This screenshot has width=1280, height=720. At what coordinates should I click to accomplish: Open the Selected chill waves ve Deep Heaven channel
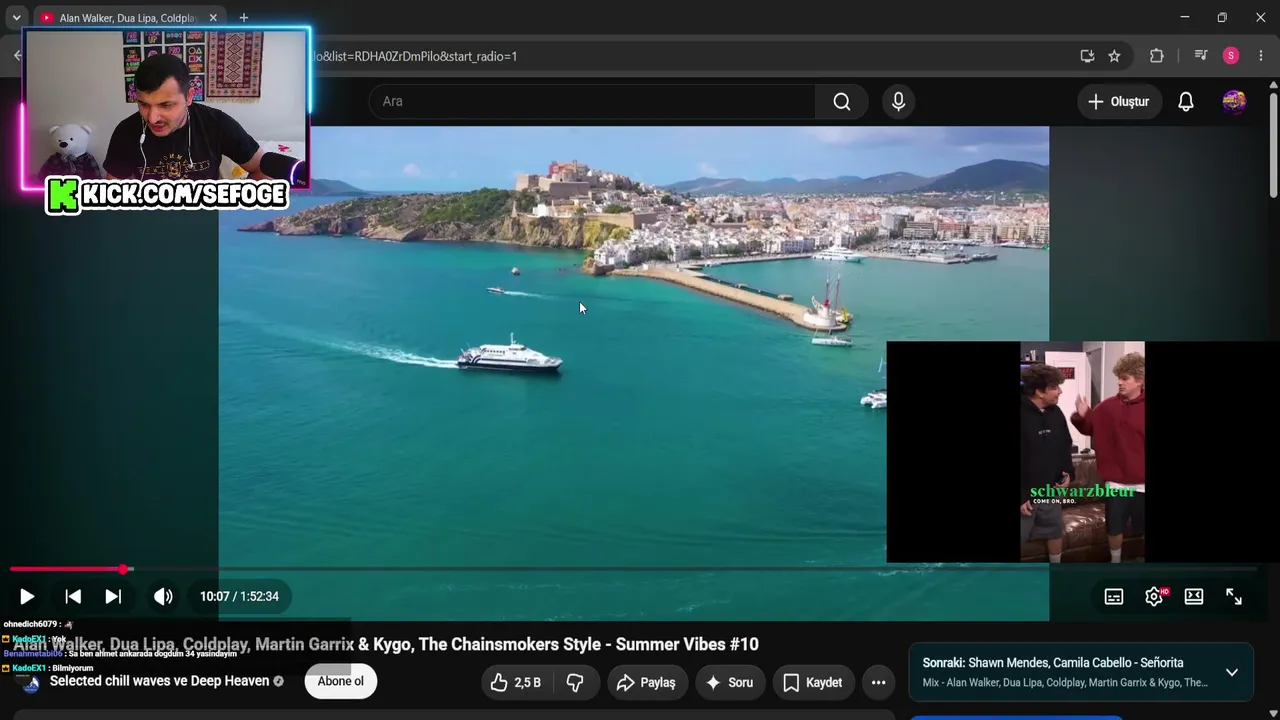160,681
